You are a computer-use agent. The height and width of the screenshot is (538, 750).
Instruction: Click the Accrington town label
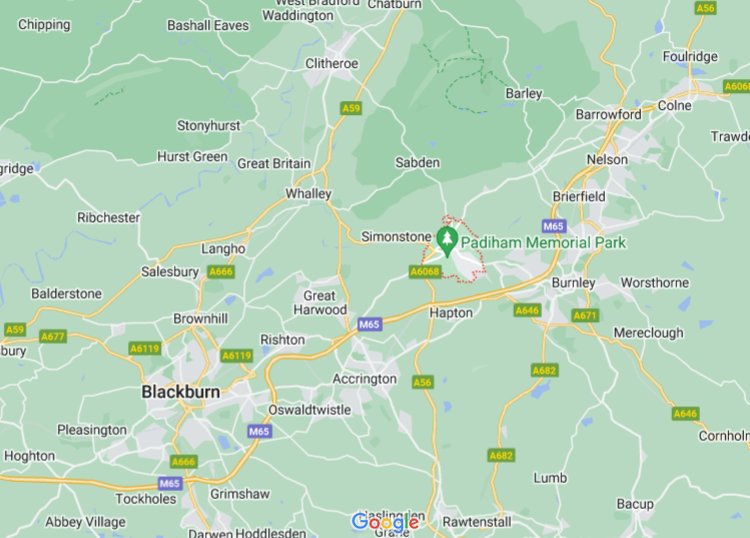(364, 379)
